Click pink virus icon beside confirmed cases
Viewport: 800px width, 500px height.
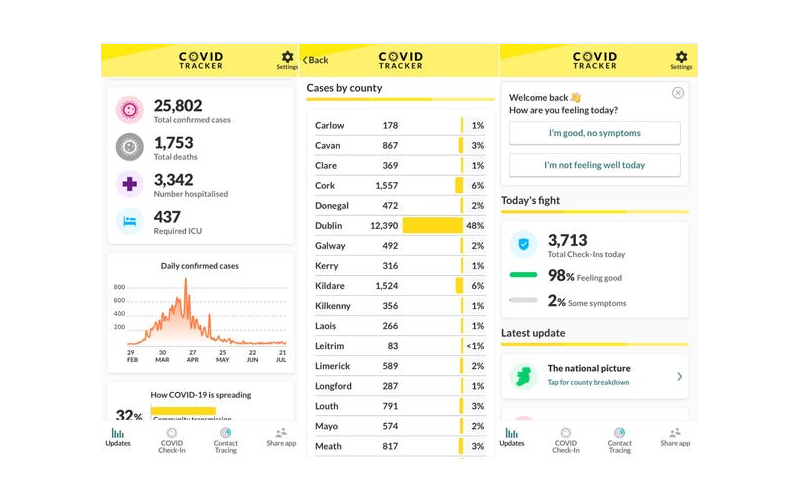click(130, 110)
